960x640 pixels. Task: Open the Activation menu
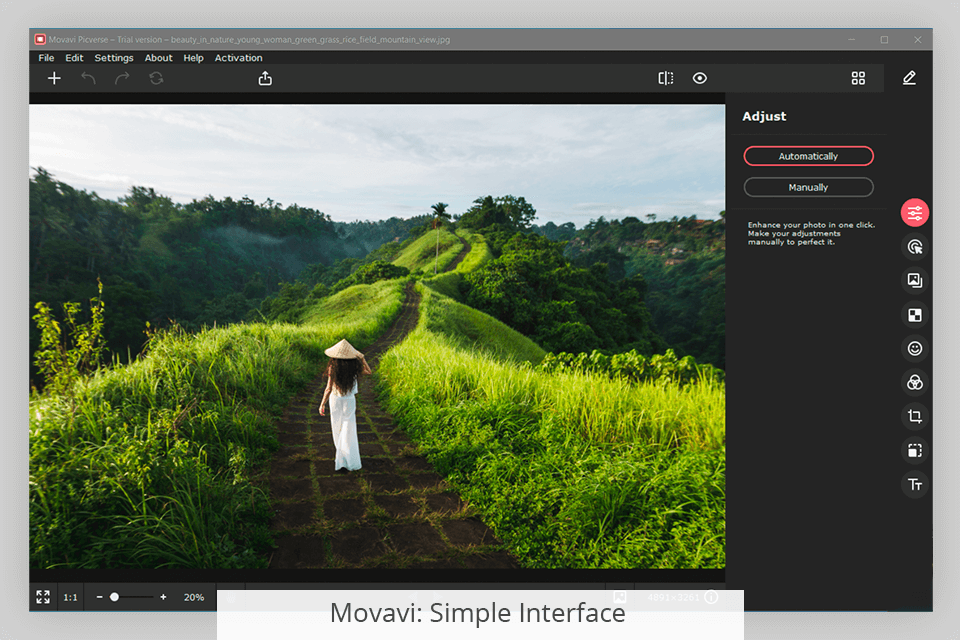(238, 58)
